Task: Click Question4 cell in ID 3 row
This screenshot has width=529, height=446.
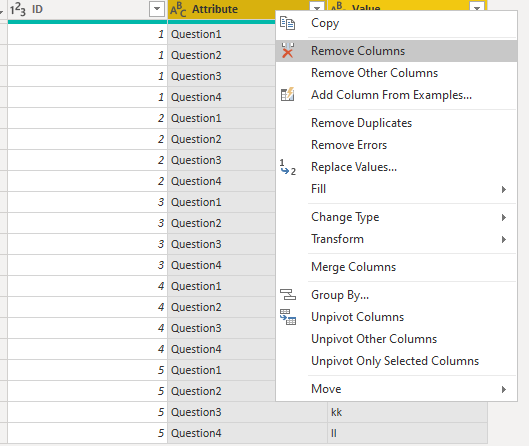Action: pyautogui.click(x=222, y=265)
